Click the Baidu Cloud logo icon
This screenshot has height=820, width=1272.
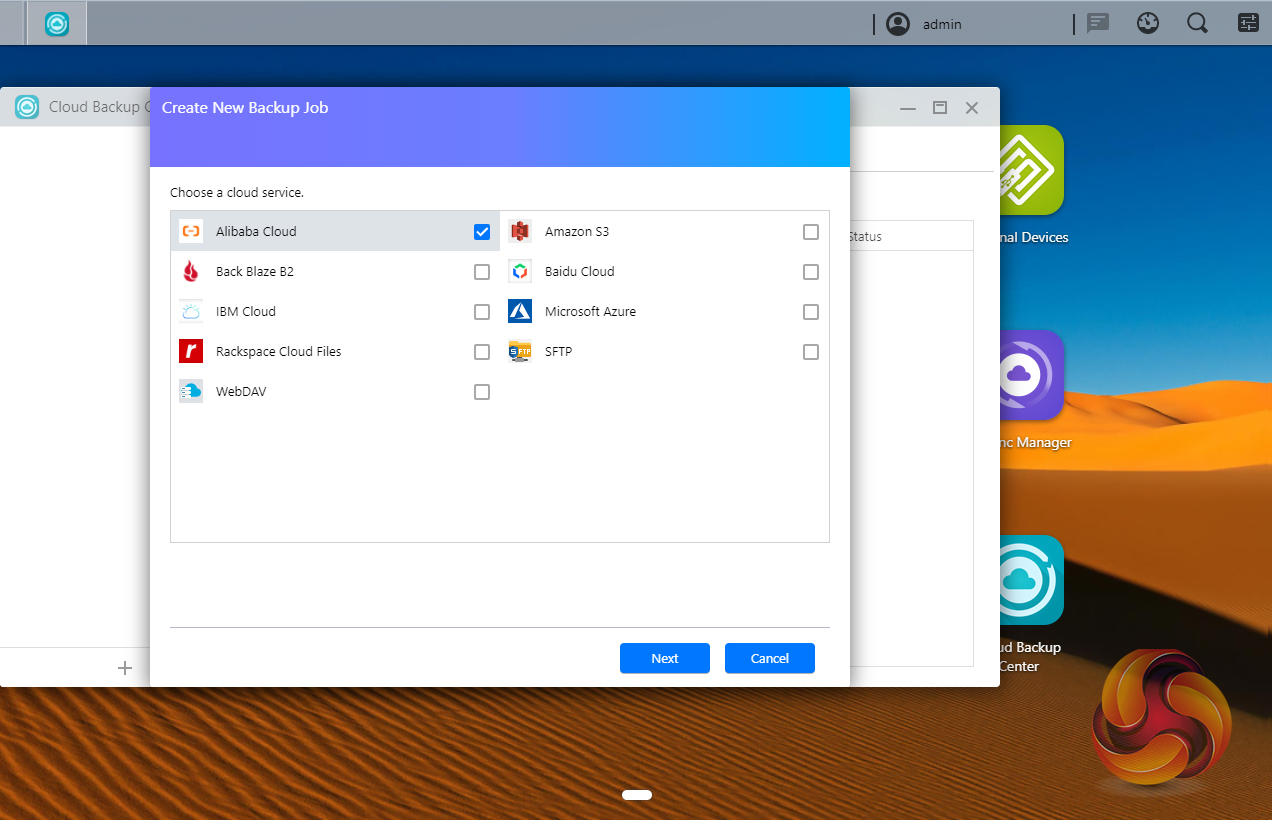point(520,271)
